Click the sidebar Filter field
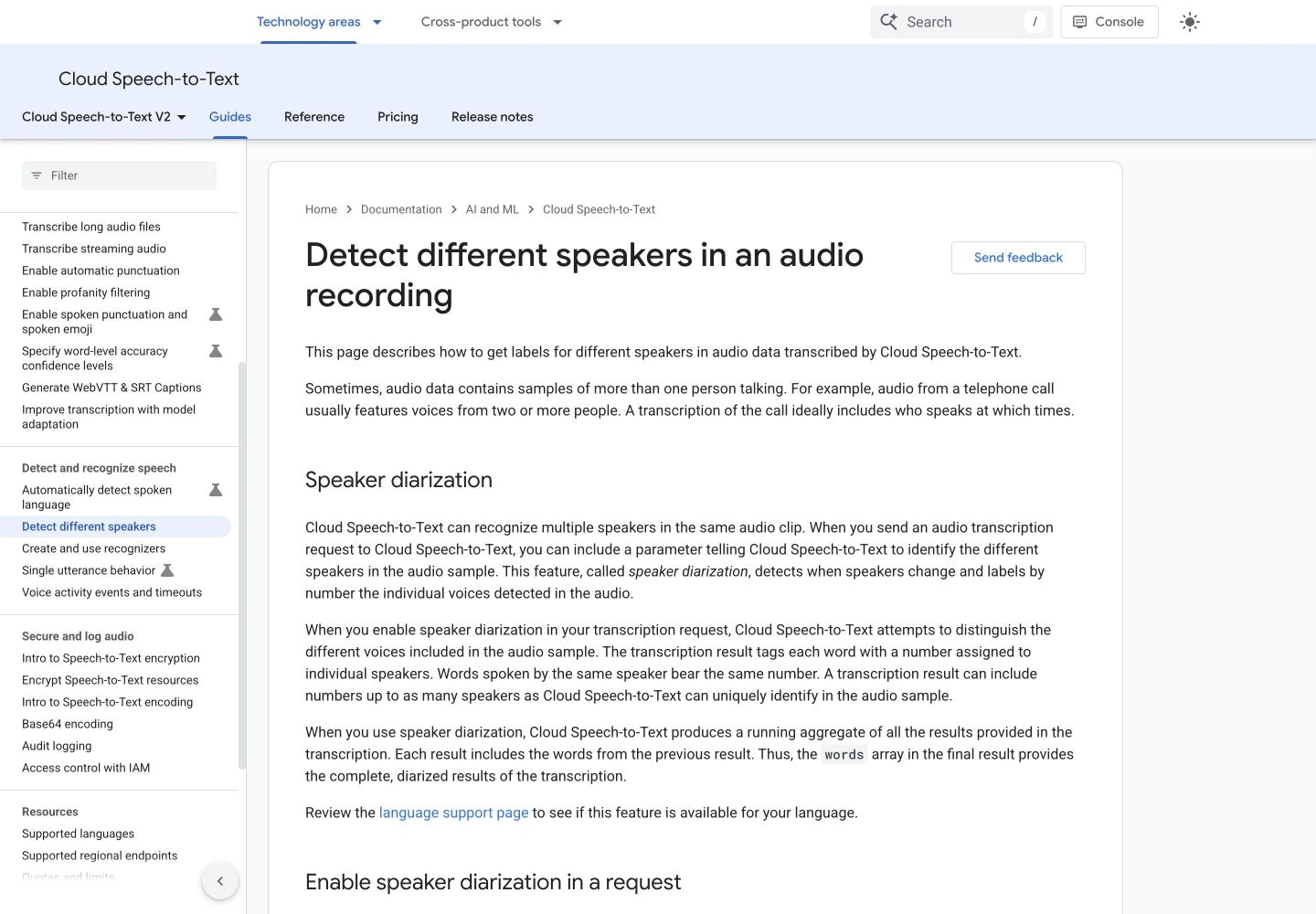The width and height of the screenshot is (1316, 914). 119,175
